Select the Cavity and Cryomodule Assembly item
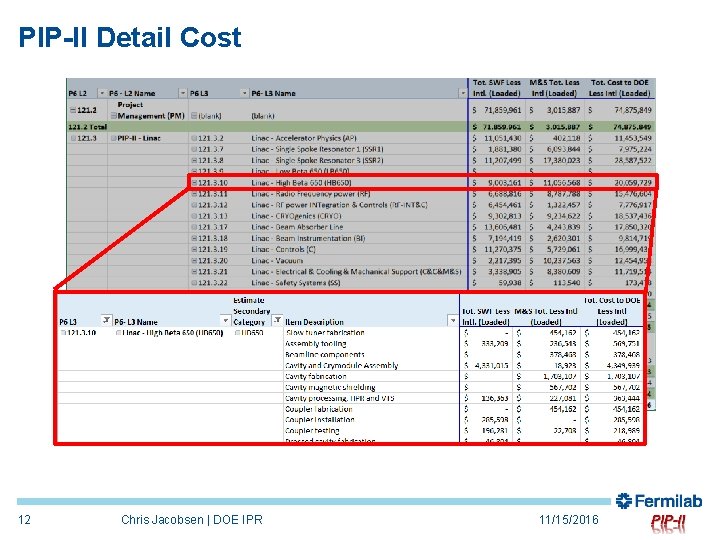The image size is (720, 540). click(x=341, y=366)
